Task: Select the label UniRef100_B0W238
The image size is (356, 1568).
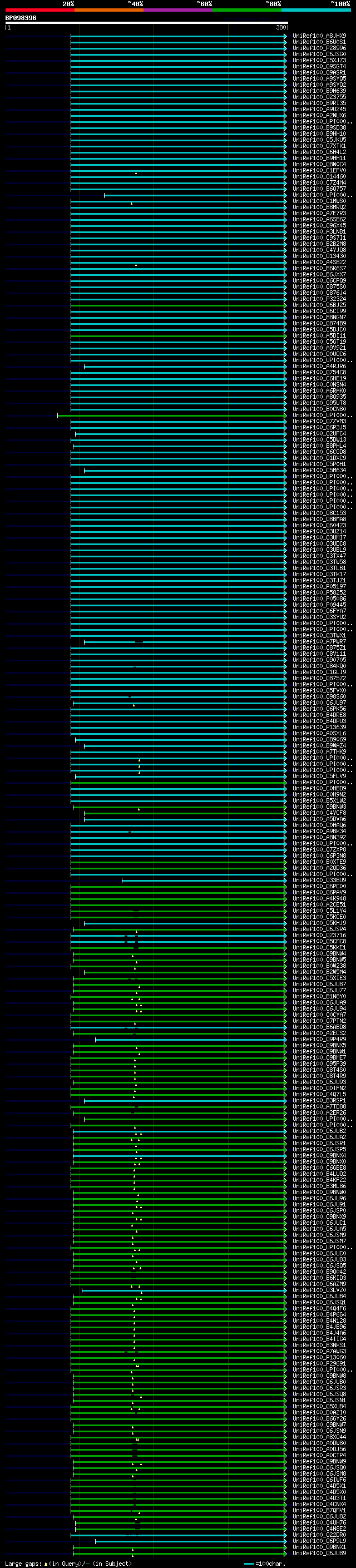Action: pyautogui.click(x=319, y=966)
